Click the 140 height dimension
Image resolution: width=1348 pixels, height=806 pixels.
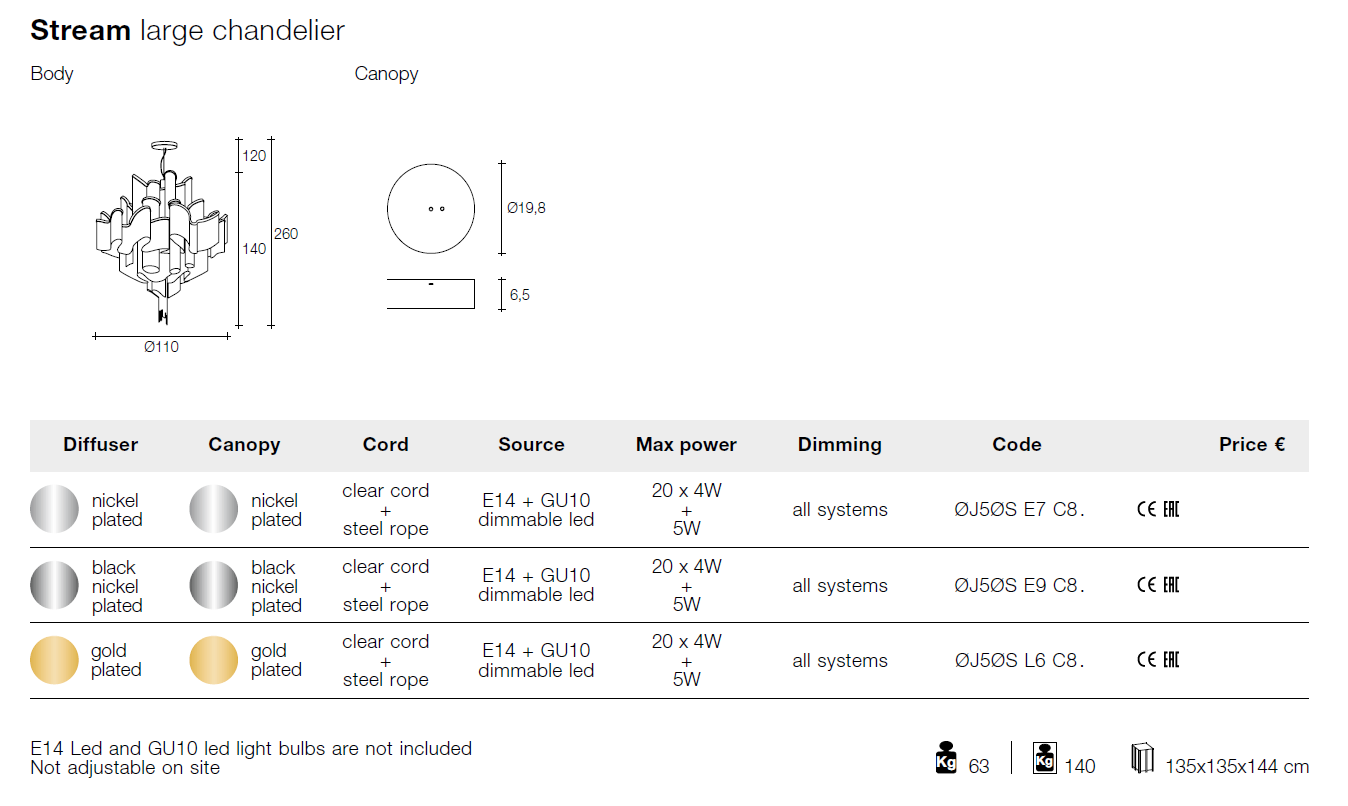click(254, 249)
